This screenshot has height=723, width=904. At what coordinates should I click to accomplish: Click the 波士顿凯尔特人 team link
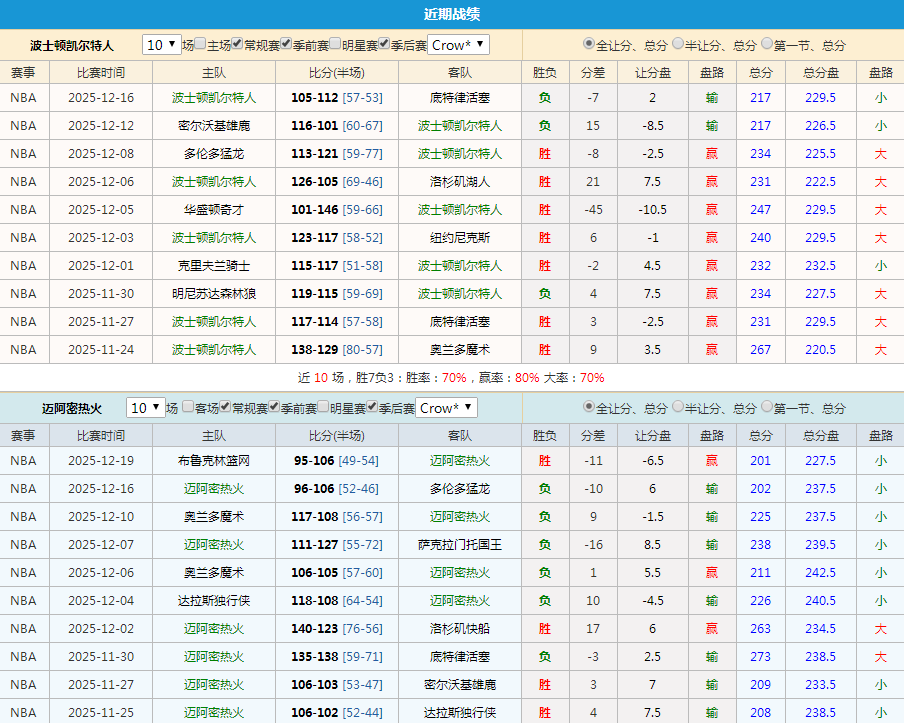click(x=213, y=95)
